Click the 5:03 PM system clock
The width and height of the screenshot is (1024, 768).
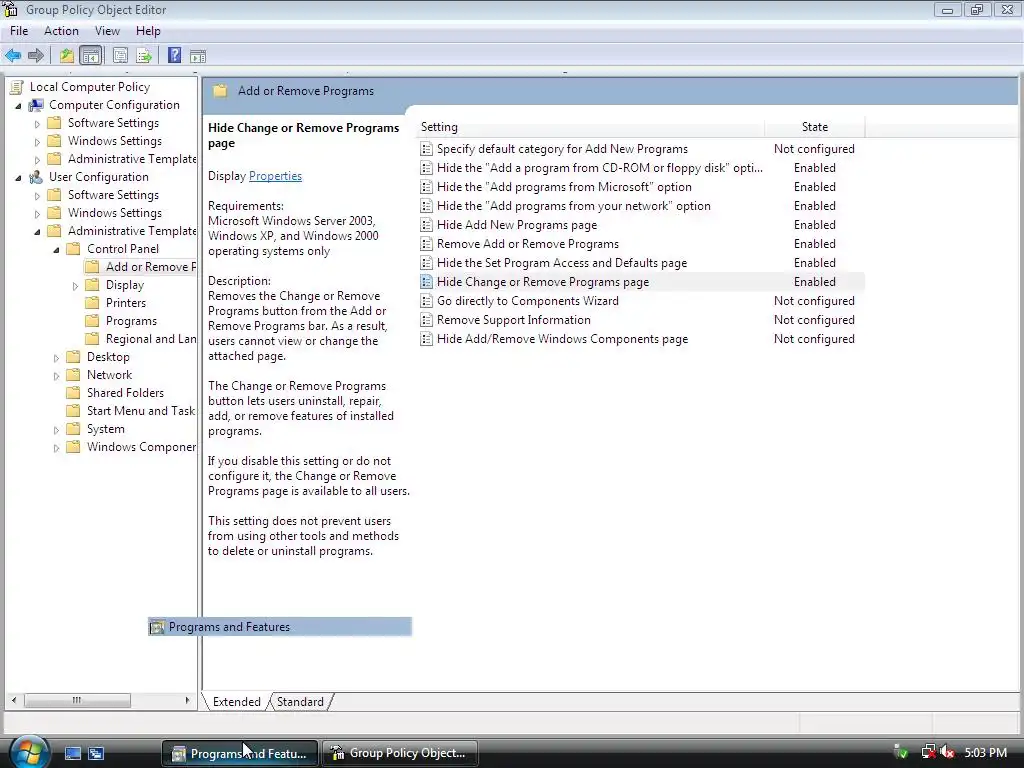coord(985,752)
